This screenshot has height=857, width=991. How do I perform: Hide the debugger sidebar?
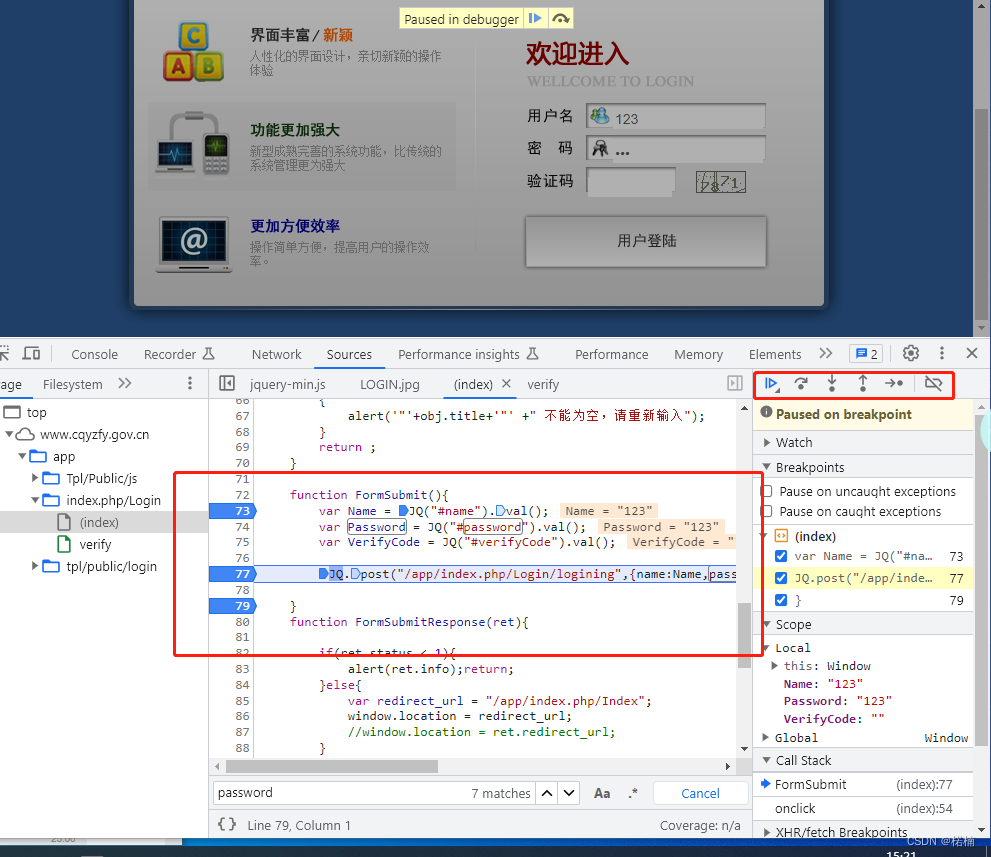734,384
